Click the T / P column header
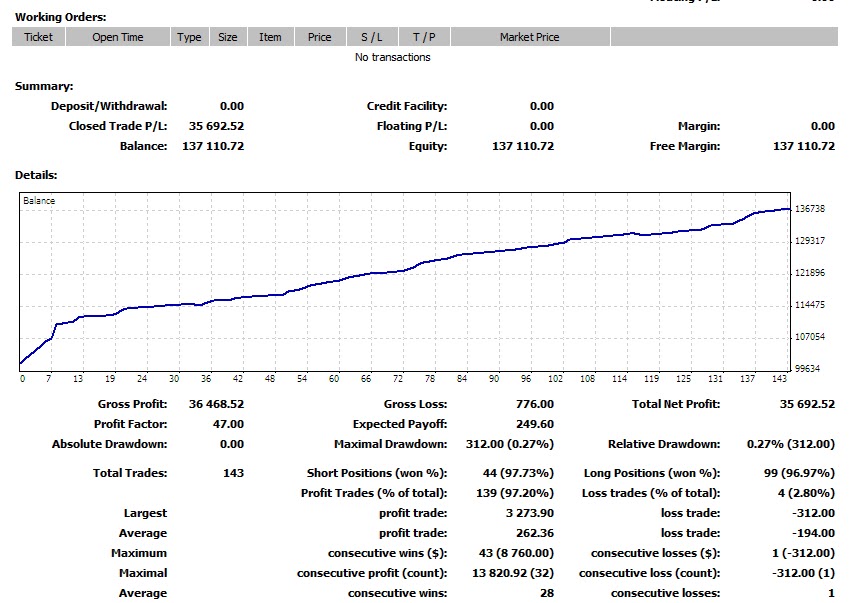The width and height of the screenshot is (863, 603). (x=424, y=37)
